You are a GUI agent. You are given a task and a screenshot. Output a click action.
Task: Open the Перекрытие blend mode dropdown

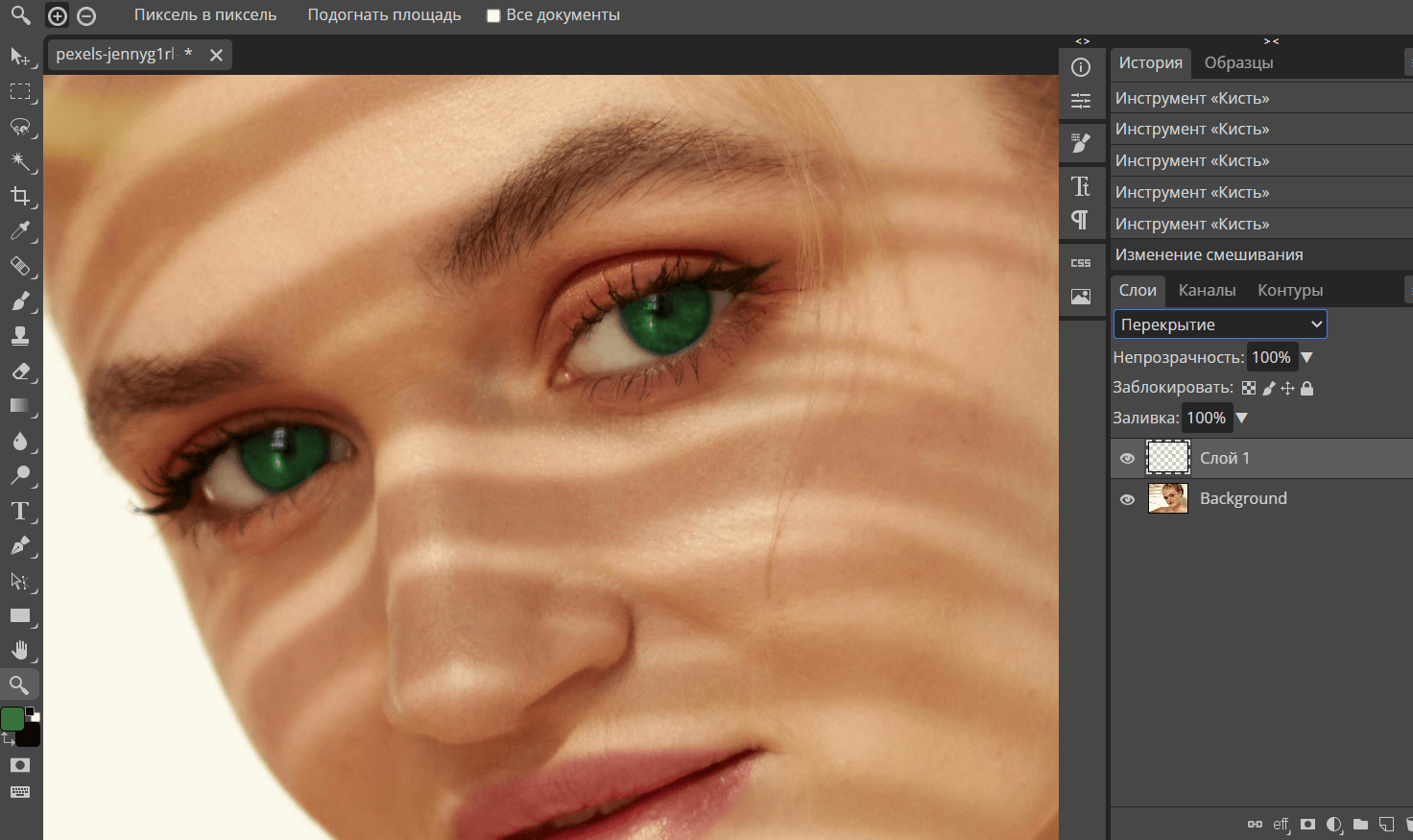point(1220,324)
